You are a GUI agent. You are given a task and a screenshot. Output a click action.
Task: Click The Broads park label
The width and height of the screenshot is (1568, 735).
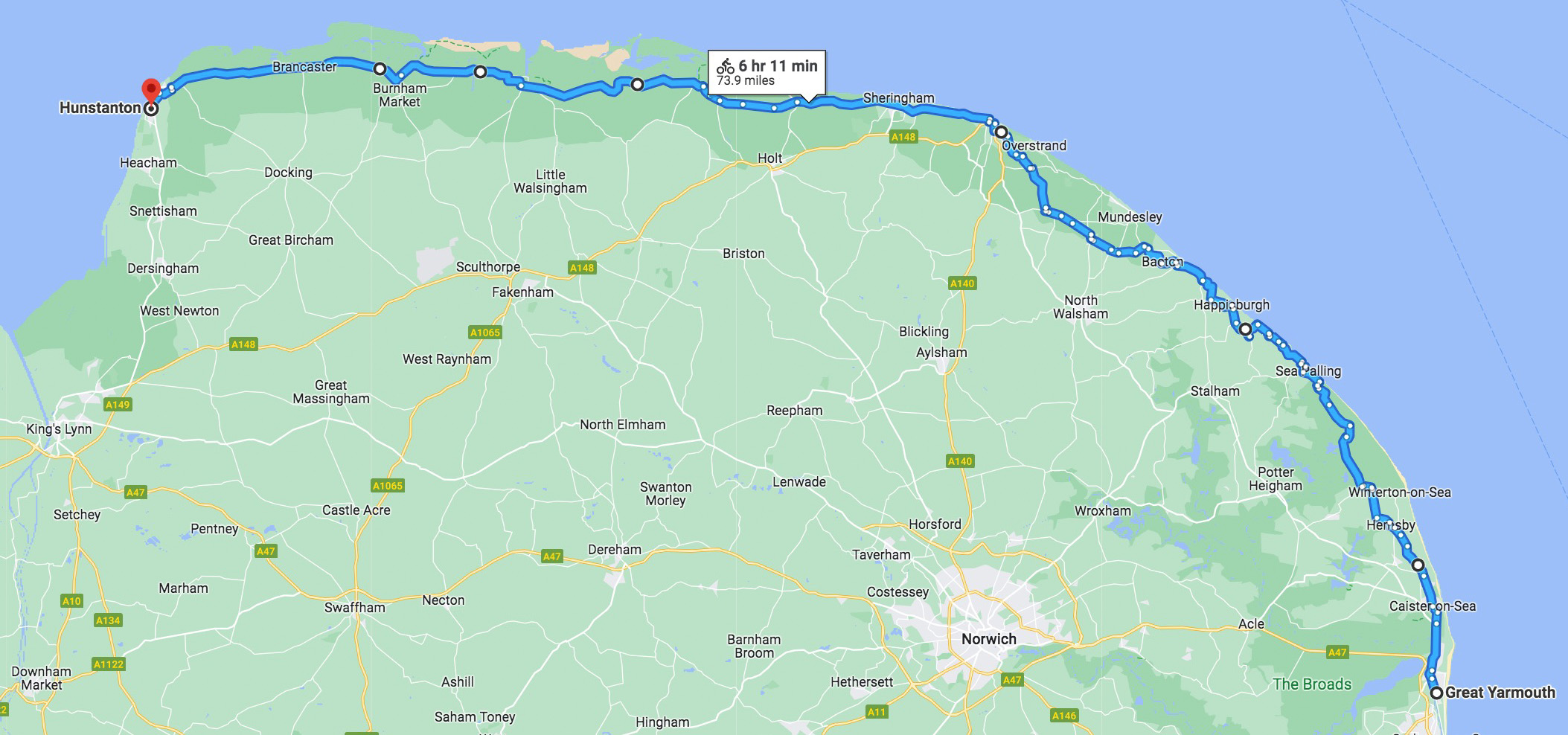(1311, 684)
